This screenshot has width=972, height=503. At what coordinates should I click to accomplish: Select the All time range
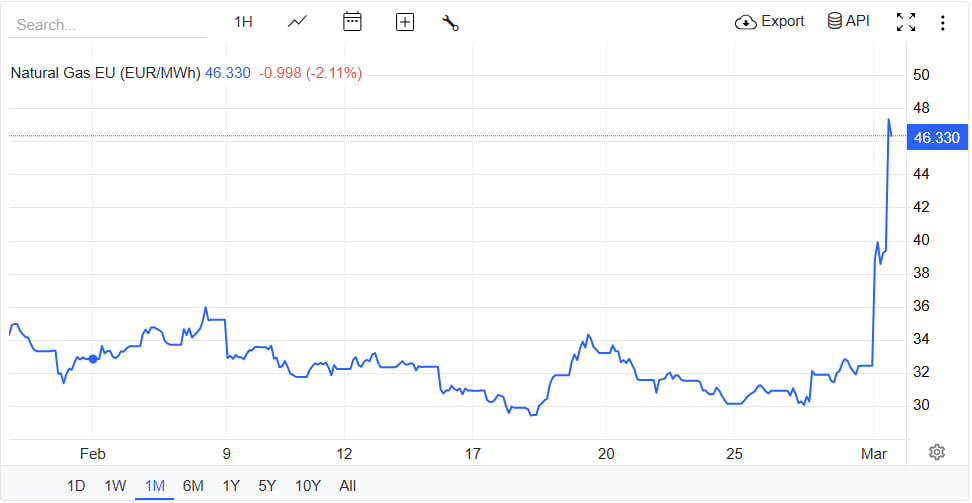coord(348,486)
